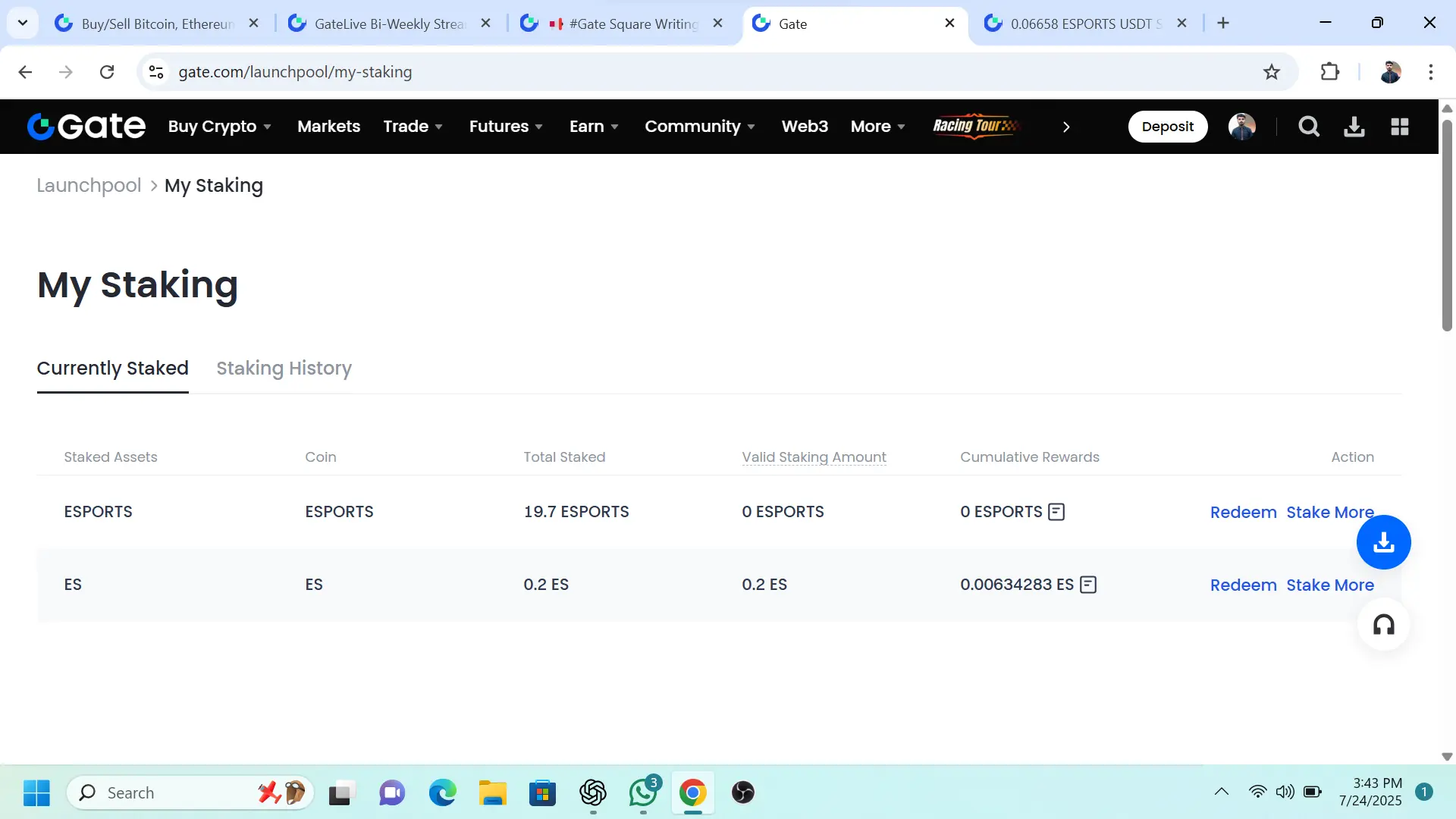Switch to the Buy/Sell Bitcoin browser tab
The image size is (1456, 819).
[x=158, y=24]
